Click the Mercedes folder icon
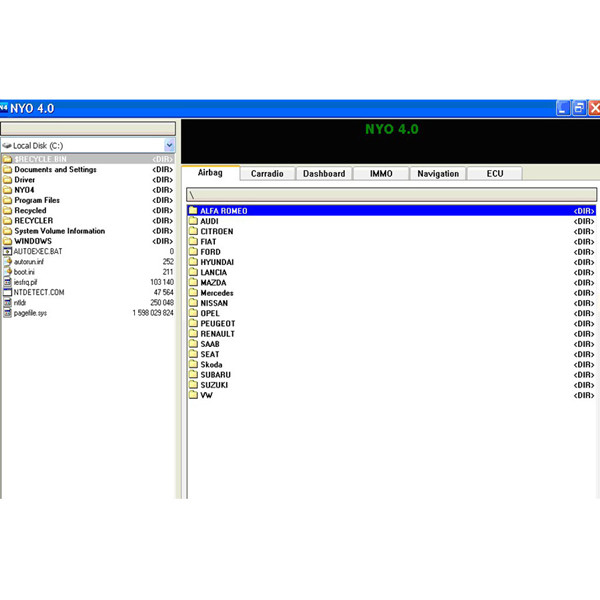The image size is (600, 600). (x=193, y=293)
